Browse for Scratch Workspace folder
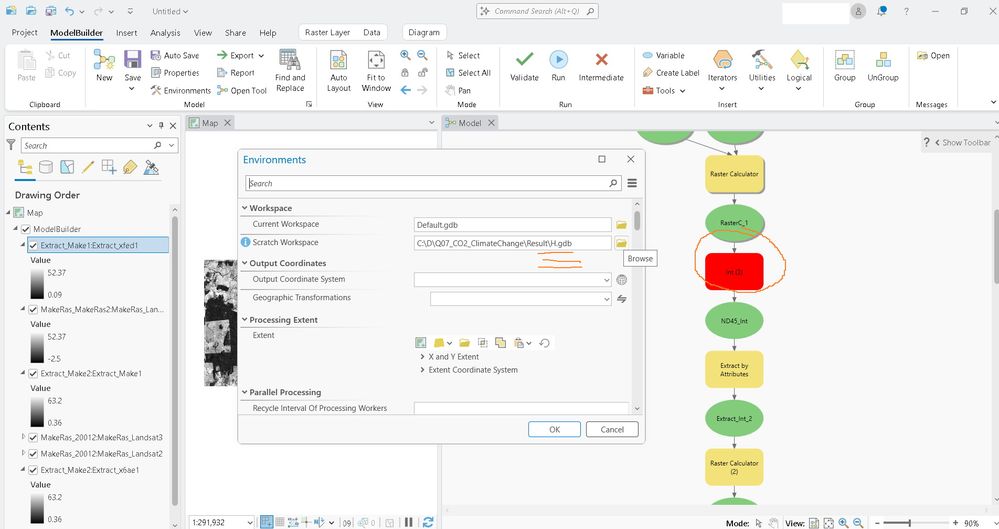 click(621, 243)
